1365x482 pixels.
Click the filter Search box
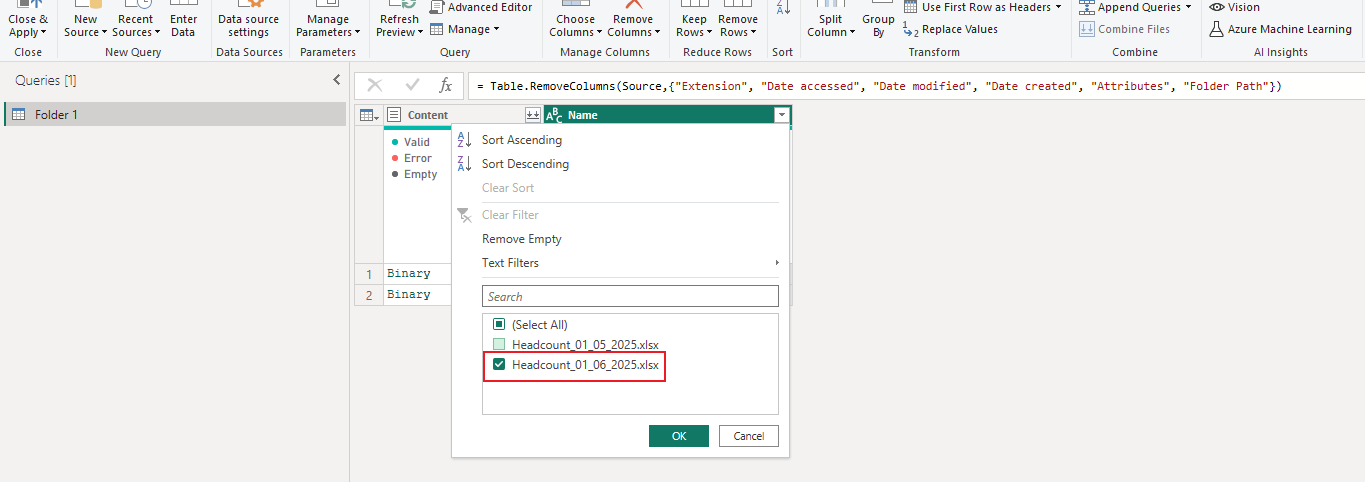pos(630,296)
